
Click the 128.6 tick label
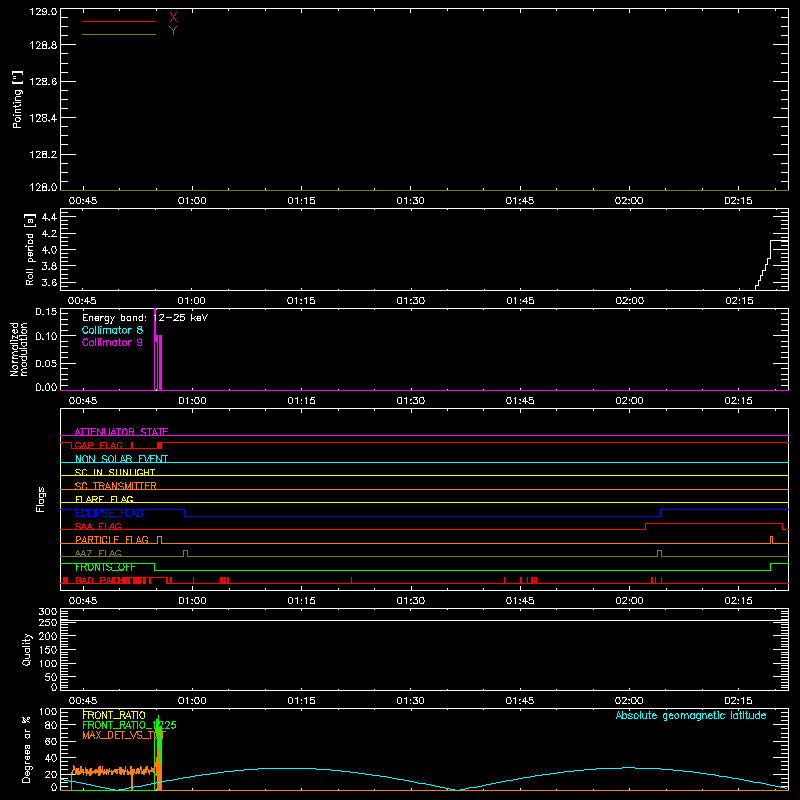coord(43,82)
